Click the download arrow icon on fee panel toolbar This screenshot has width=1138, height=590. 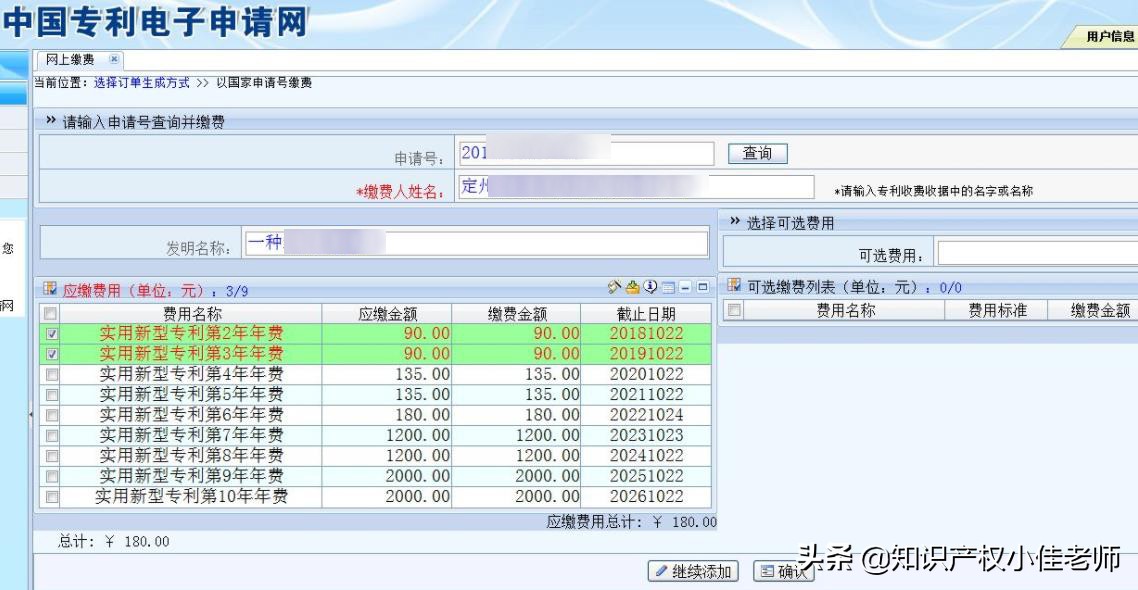[649, 285]
